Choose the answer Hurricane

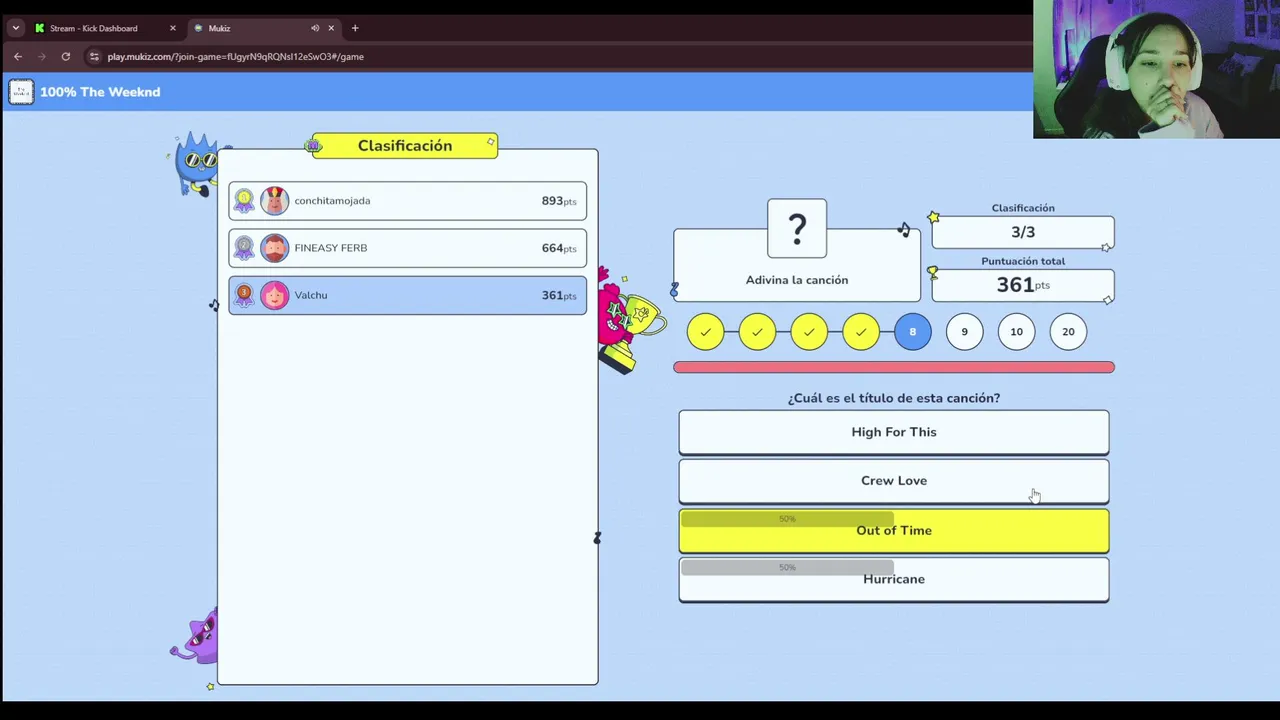[x=894, y=579]
